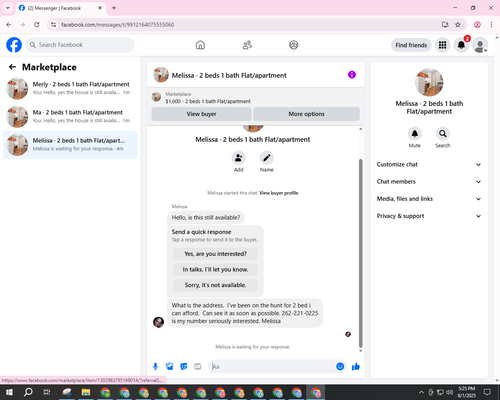This screenshot has width=500, height=400.
Task: Send a thumbs up like
Action: pos(356,367)
